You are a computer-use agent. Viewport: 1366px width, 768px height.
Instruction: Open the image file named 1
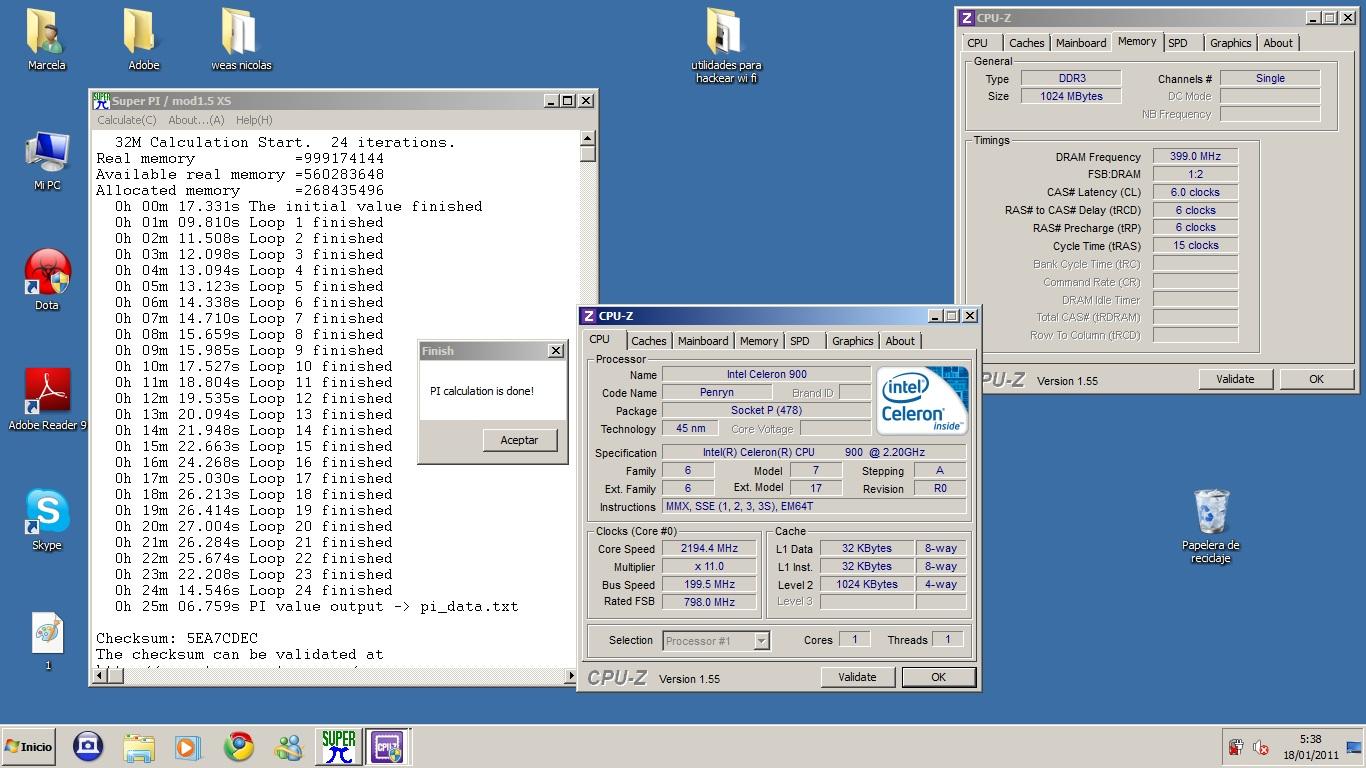coord(46,640)
